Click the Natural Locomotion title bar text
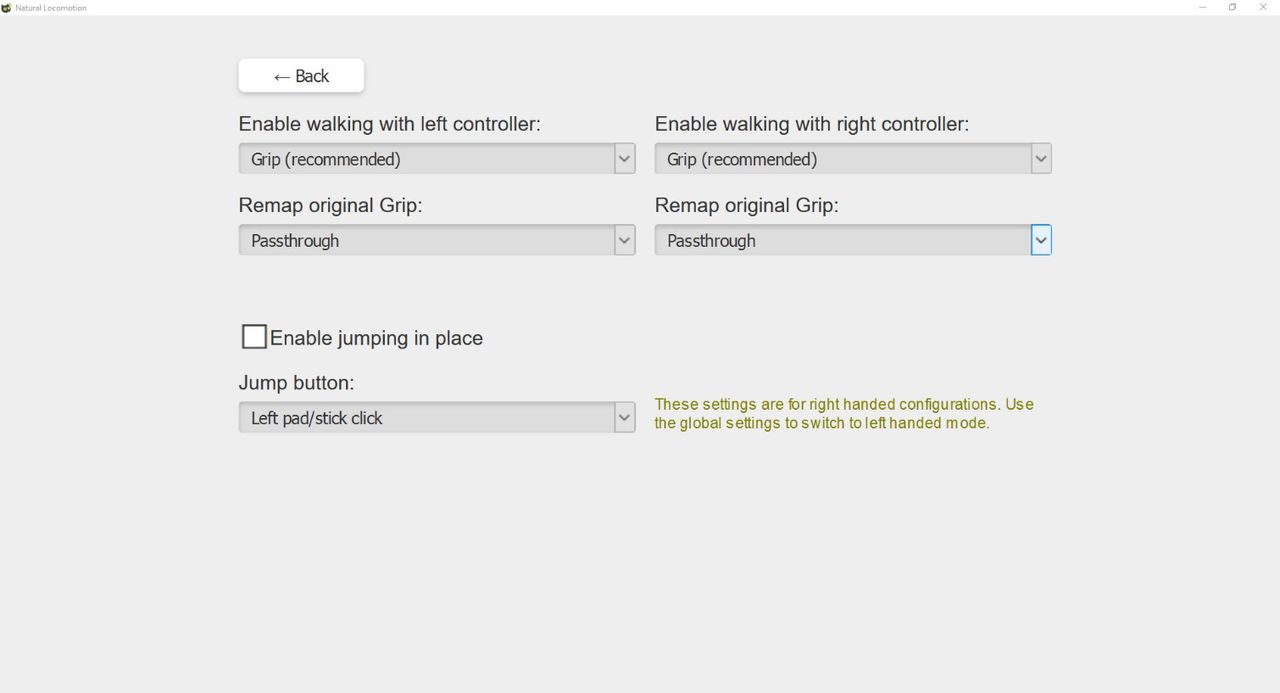 (51, 8)
